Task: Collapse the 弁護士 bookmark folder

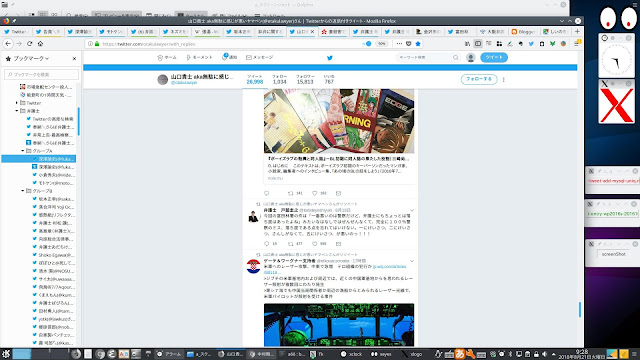Action: tap(17, 111)
